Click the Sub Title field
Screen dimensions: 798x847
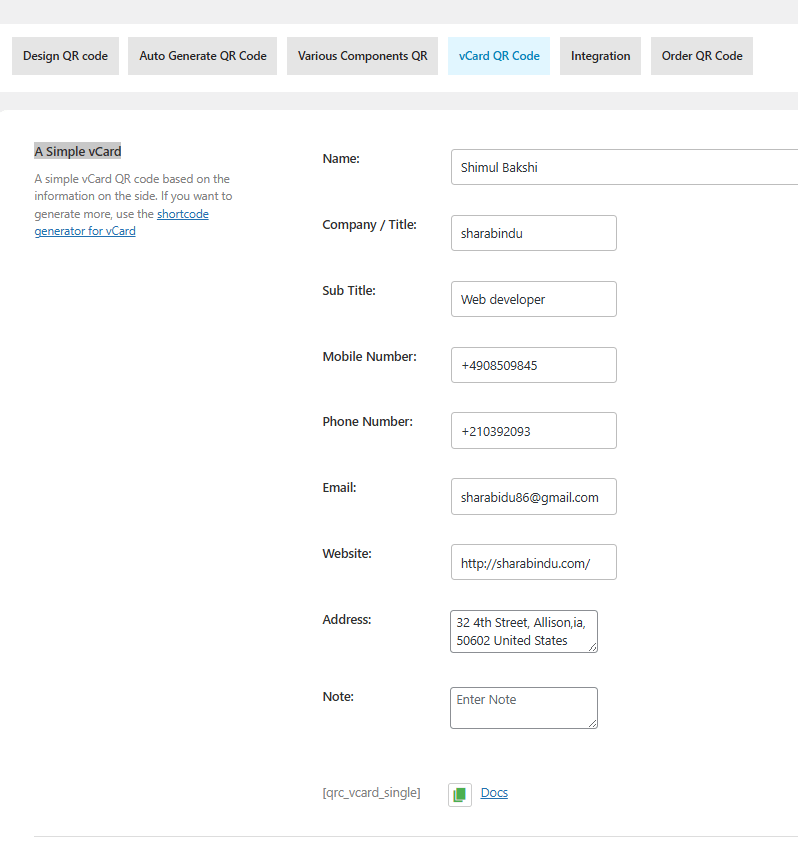pos(533,299)
